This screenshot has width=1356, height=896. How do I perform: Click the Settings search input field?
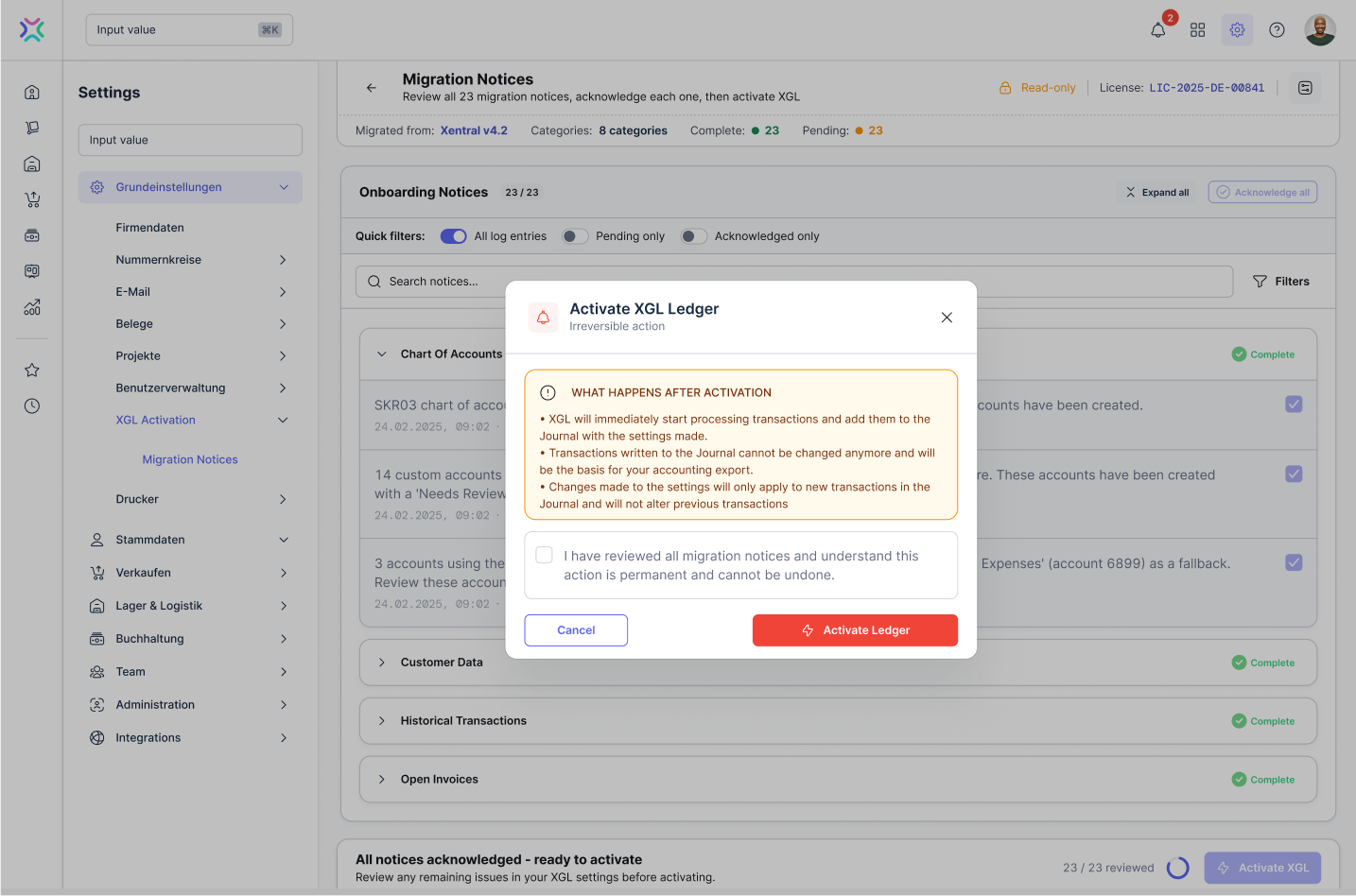coord(190,140)
